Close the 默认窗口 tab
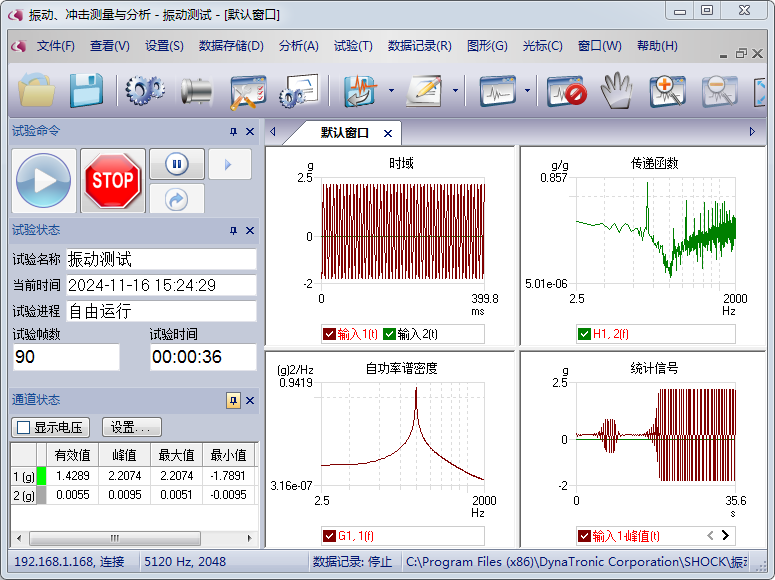Viewport: 775px width, 580px height. [x=388, y=134]
